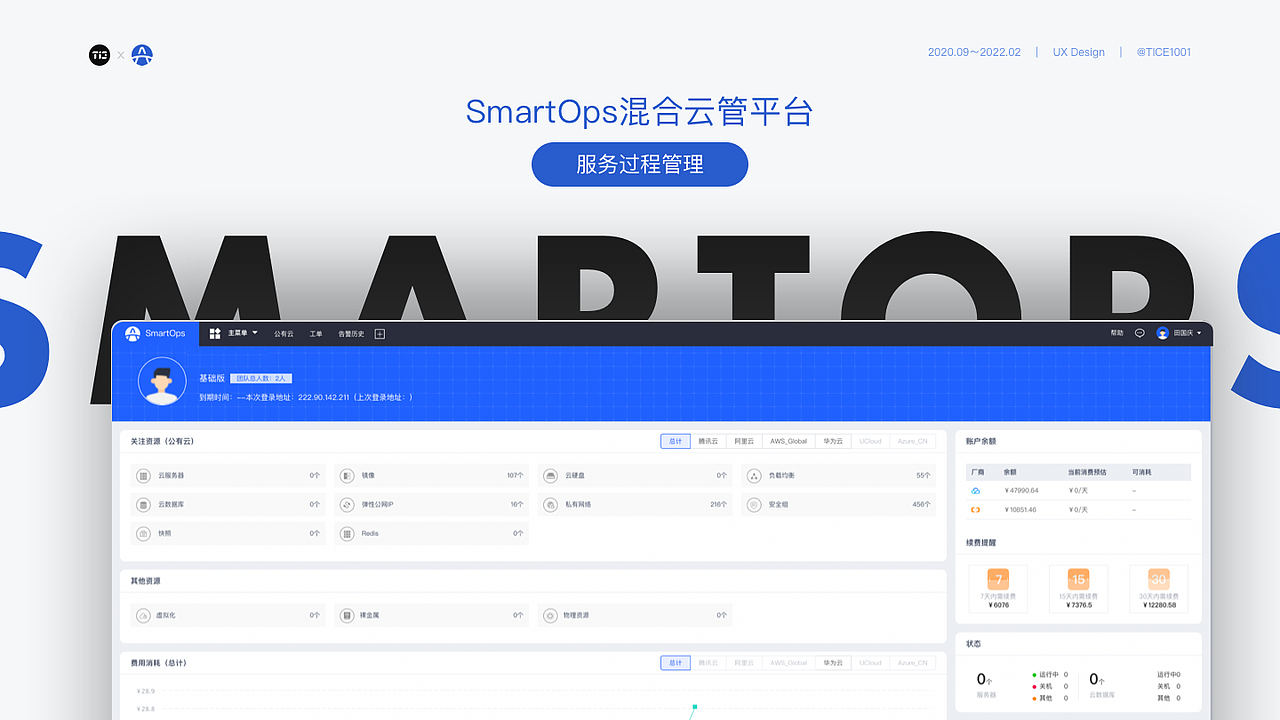Click the 55个 count for 负载均衡
The image size is (1280, 720).
tap(923, 476)
